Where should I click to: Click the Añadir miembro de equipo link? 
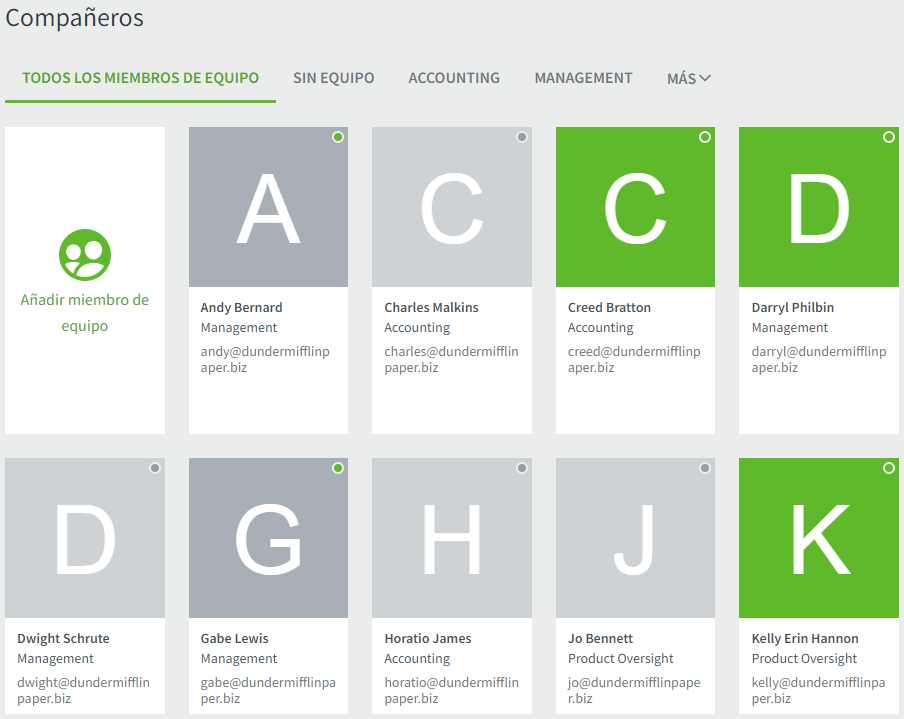85,313
